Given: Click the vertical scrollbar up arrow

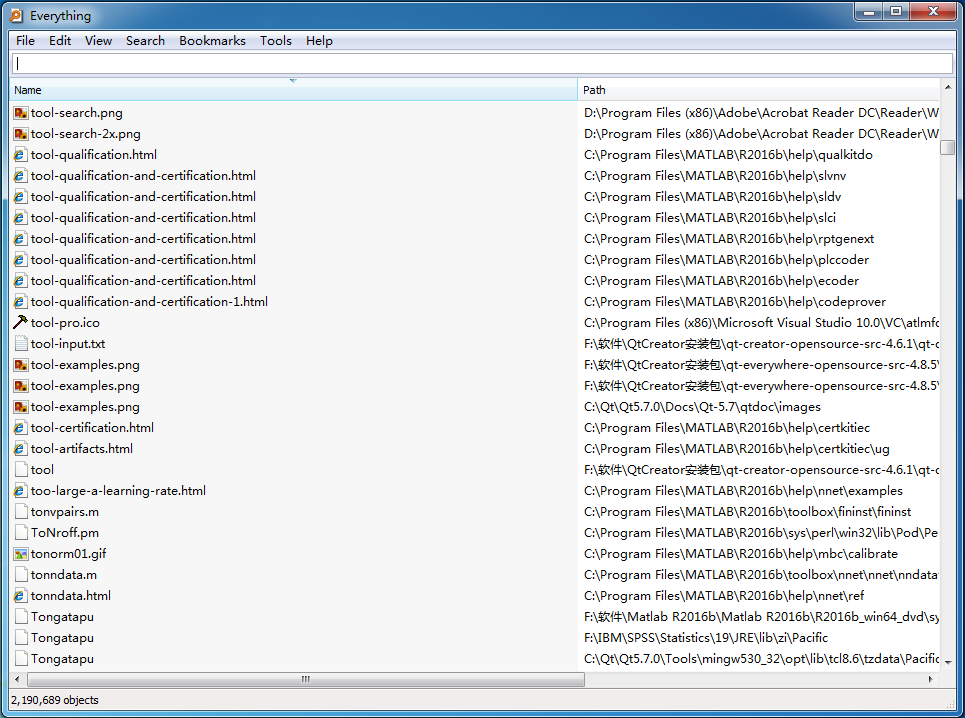Looking at the screenshot, I should pos(948,87).
